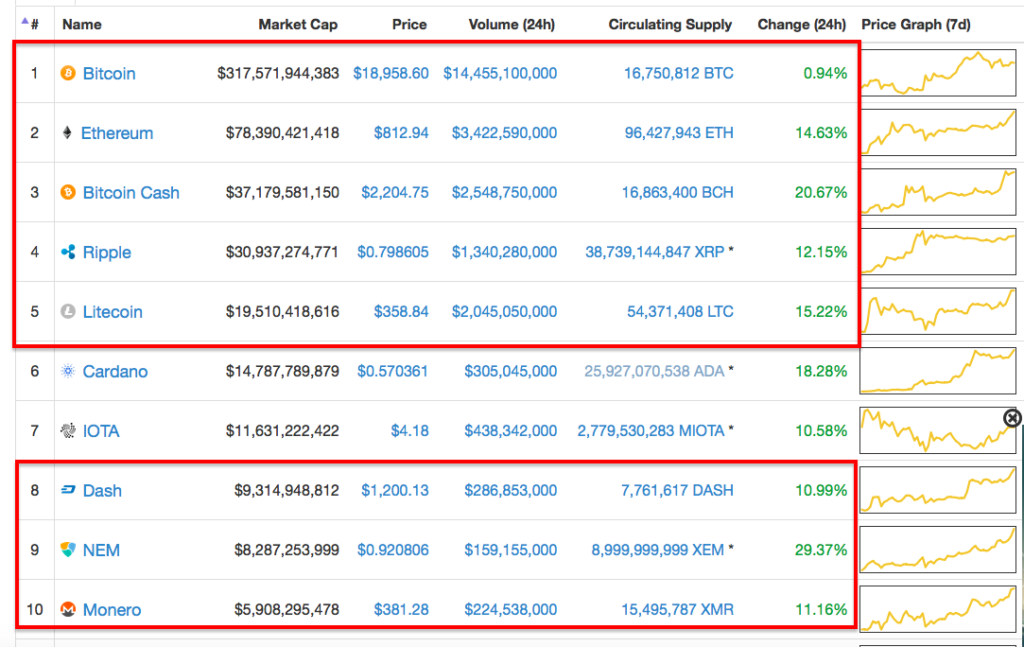Click the Bitcoin Cash logo icon
The image size is (1024, 647).
[68, 193]
